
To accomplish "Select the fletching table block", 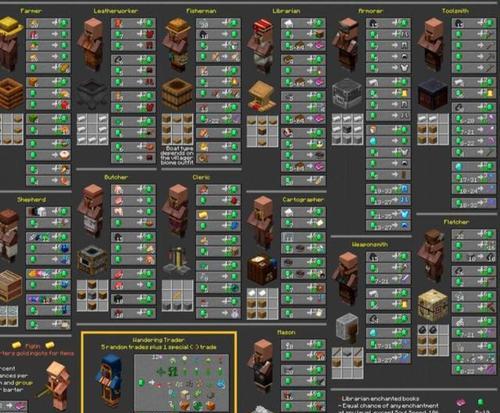I will tap(433, 305).
